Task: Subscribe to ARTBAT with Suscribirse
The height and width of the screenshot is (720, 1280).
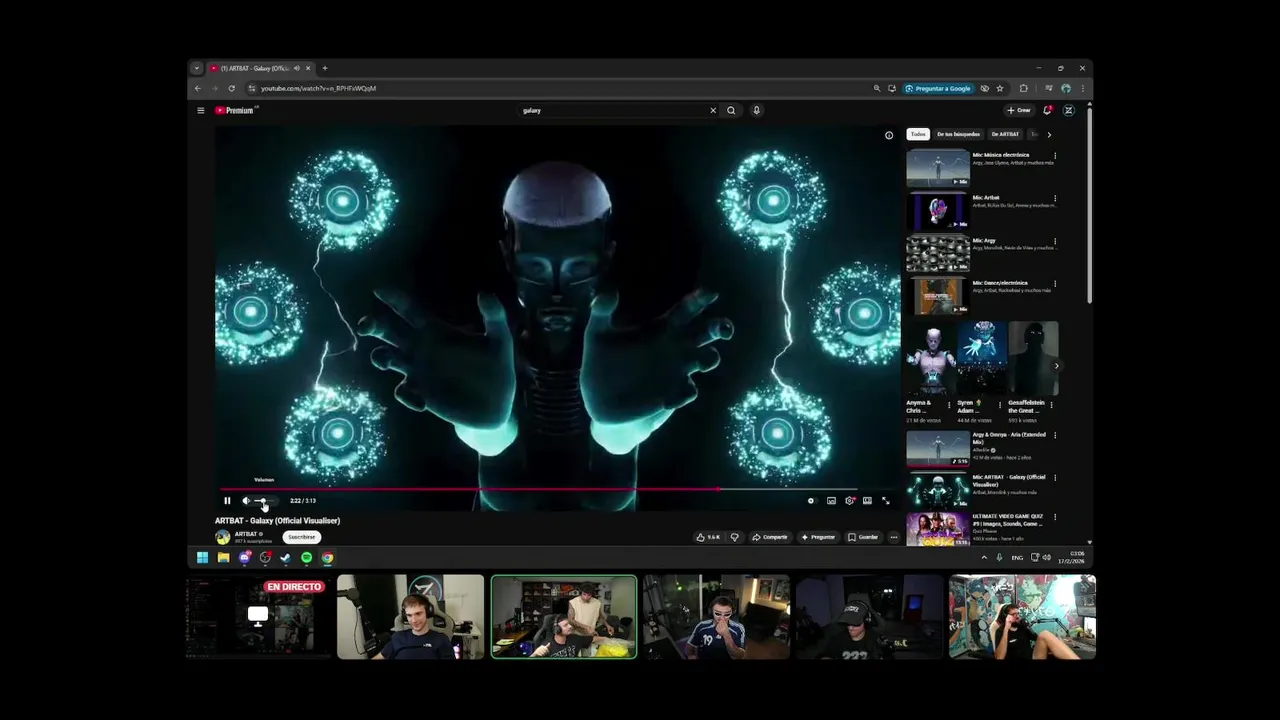Action: [x=302, y=537]
